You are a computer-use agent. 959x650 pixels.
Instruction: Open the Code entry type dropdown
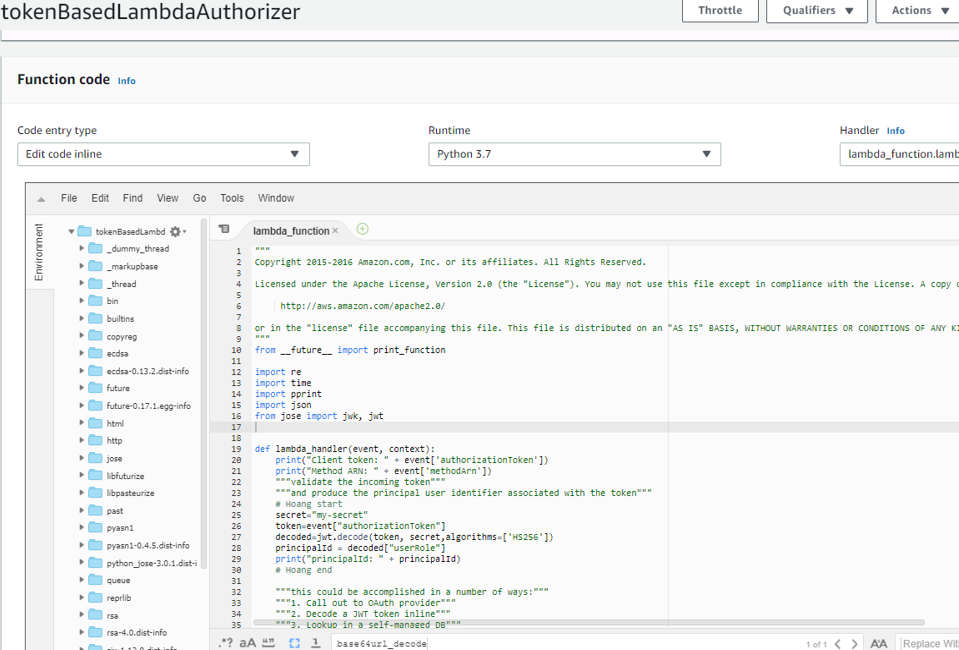click(x=163, y=154)
